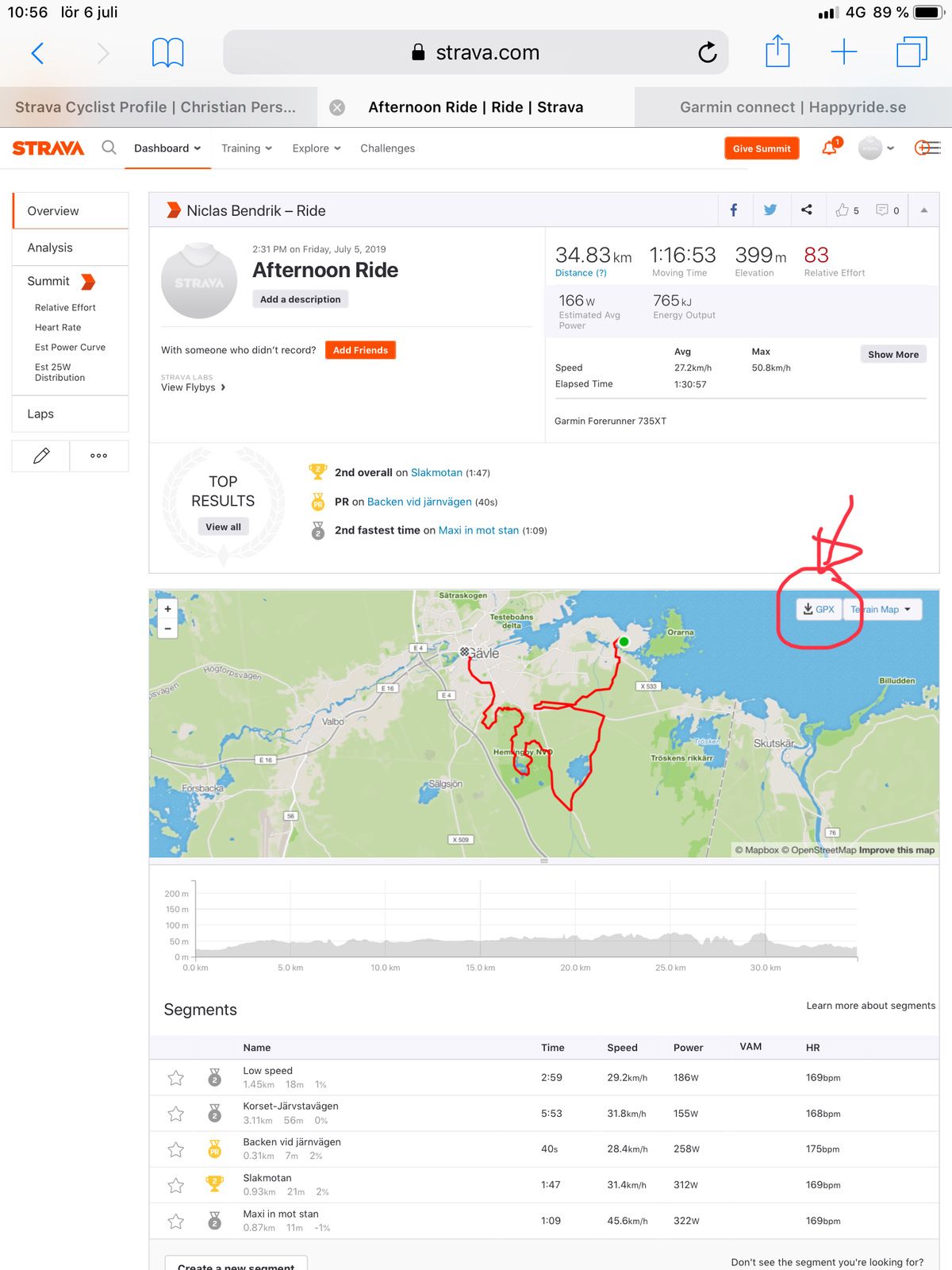This screenshot has height=1270, width=952.
Task: Open the Dashboard dropdown menu
Action: tap(167, 148)
